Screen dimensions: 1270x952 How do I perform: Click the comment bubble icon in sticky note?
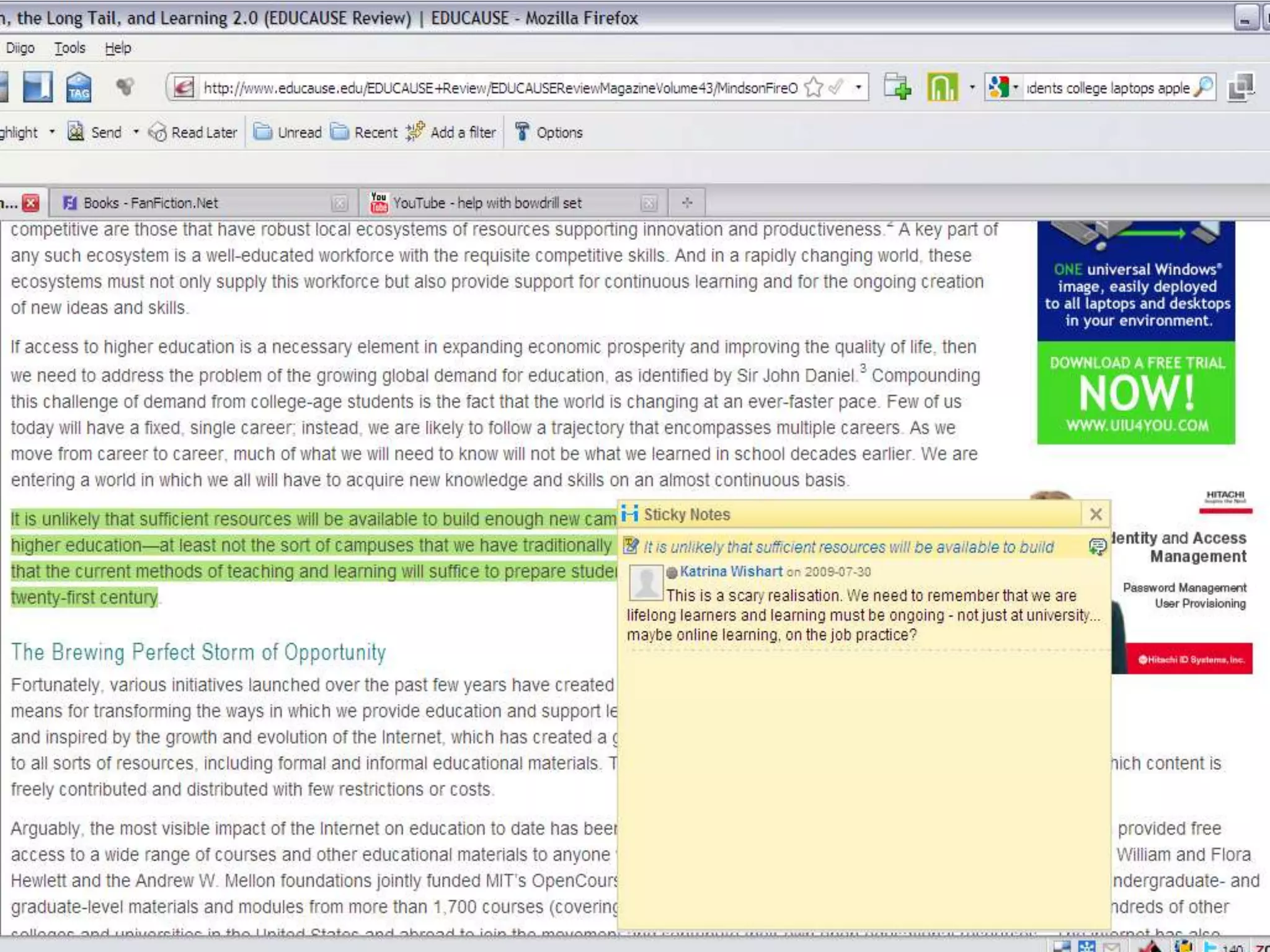tap(1097, 547)
